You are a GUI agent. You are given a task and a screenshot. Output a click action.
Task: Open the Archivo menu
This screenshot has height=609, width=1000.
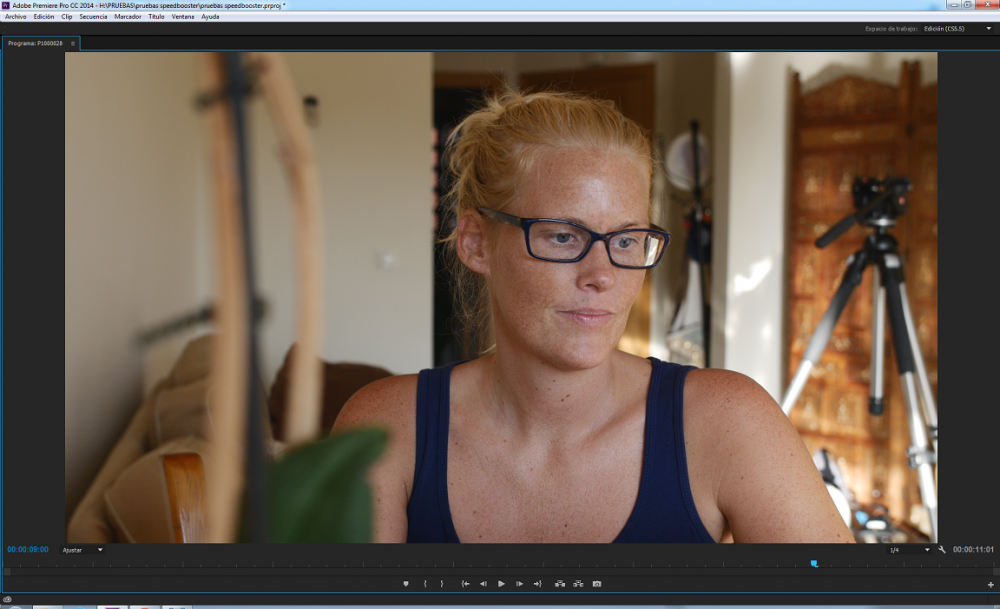click(16, 17)
